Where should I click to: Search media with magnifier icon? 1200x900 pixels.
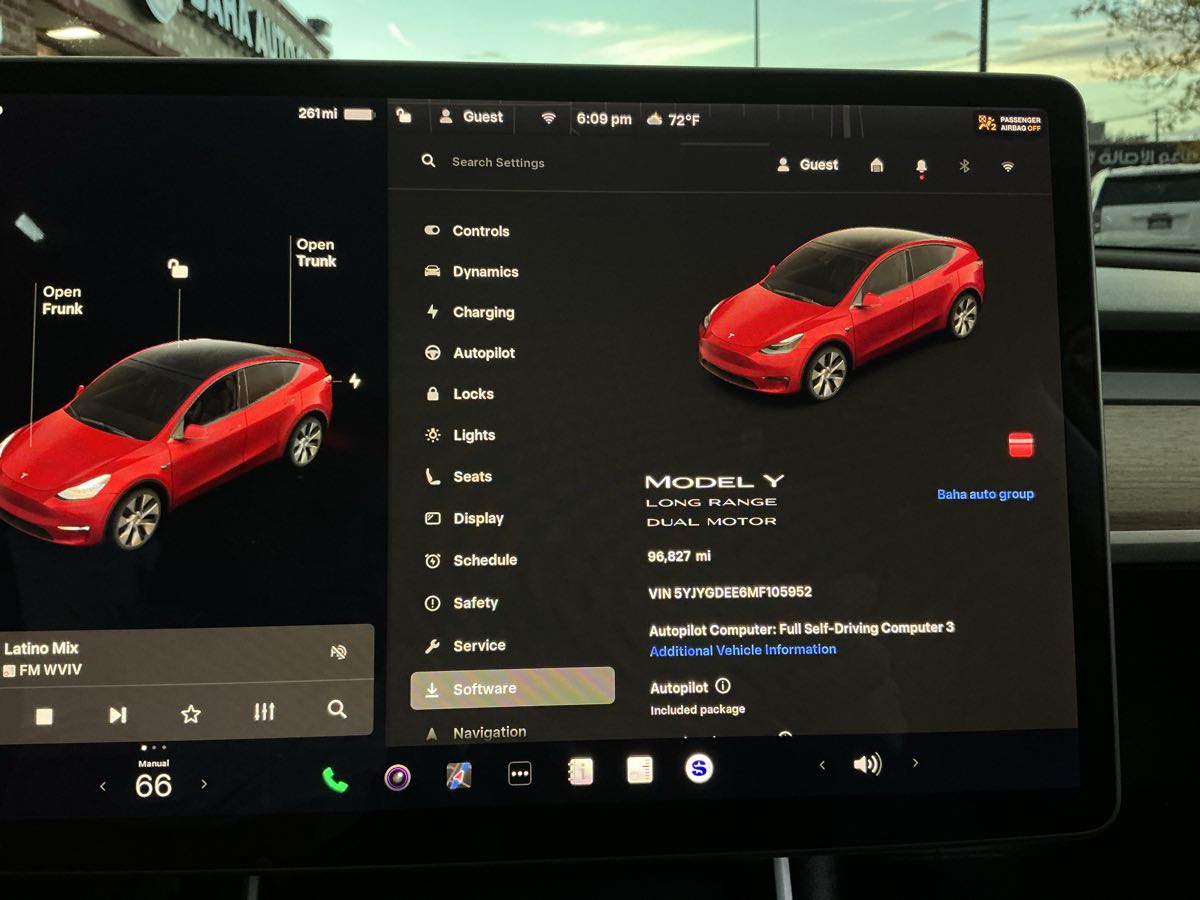[x=337, y=709]
